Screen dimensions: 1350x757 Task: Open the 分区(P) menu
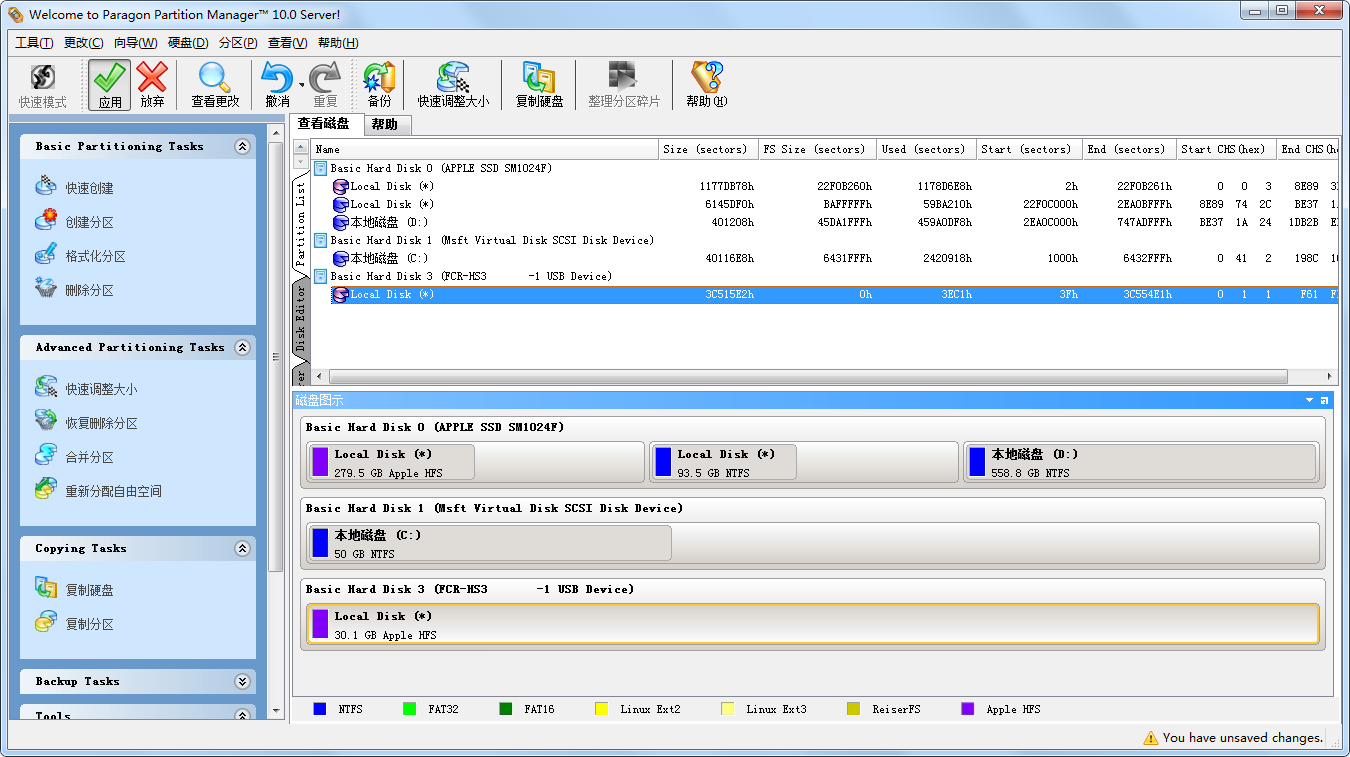click(238, 43)
